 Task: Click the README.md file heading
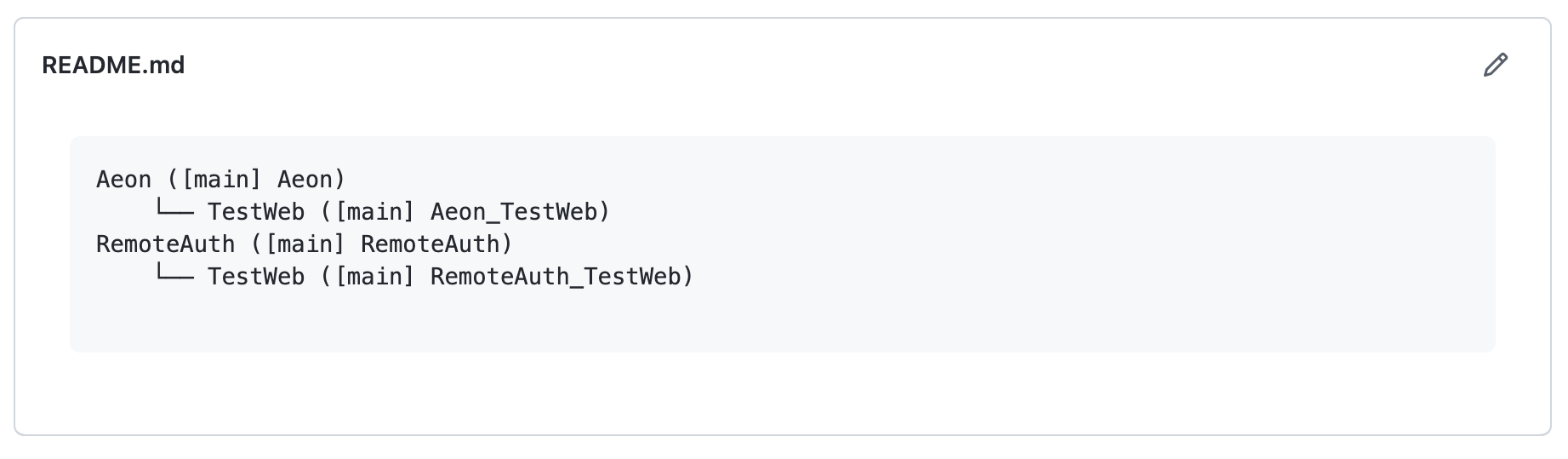[x=113, y=66]
